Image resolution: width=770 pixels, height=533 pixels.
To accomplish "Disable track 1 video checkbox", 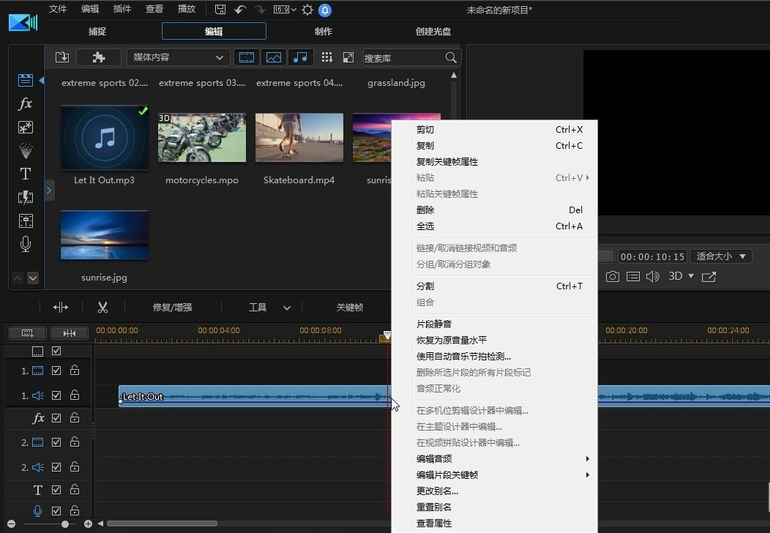I will coord(57,370).
